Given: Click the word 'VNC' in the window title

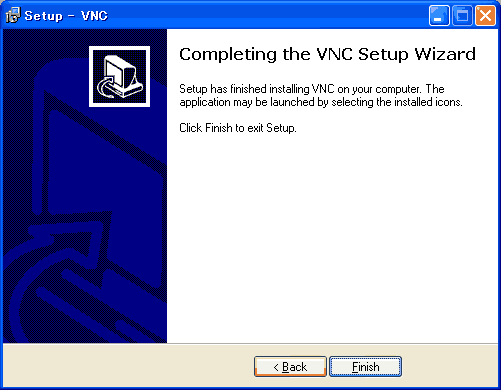Looking at the screenshot, I should coord(94,16).
